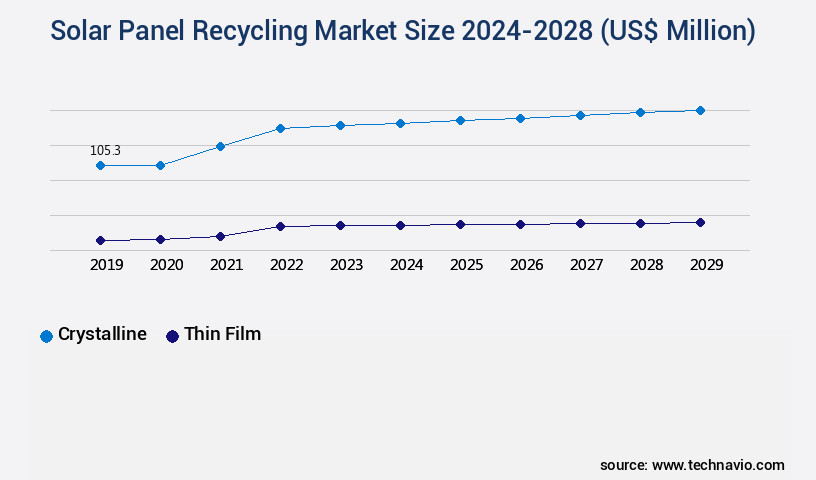Select the 2021 x-axis year label

(226, 265)
